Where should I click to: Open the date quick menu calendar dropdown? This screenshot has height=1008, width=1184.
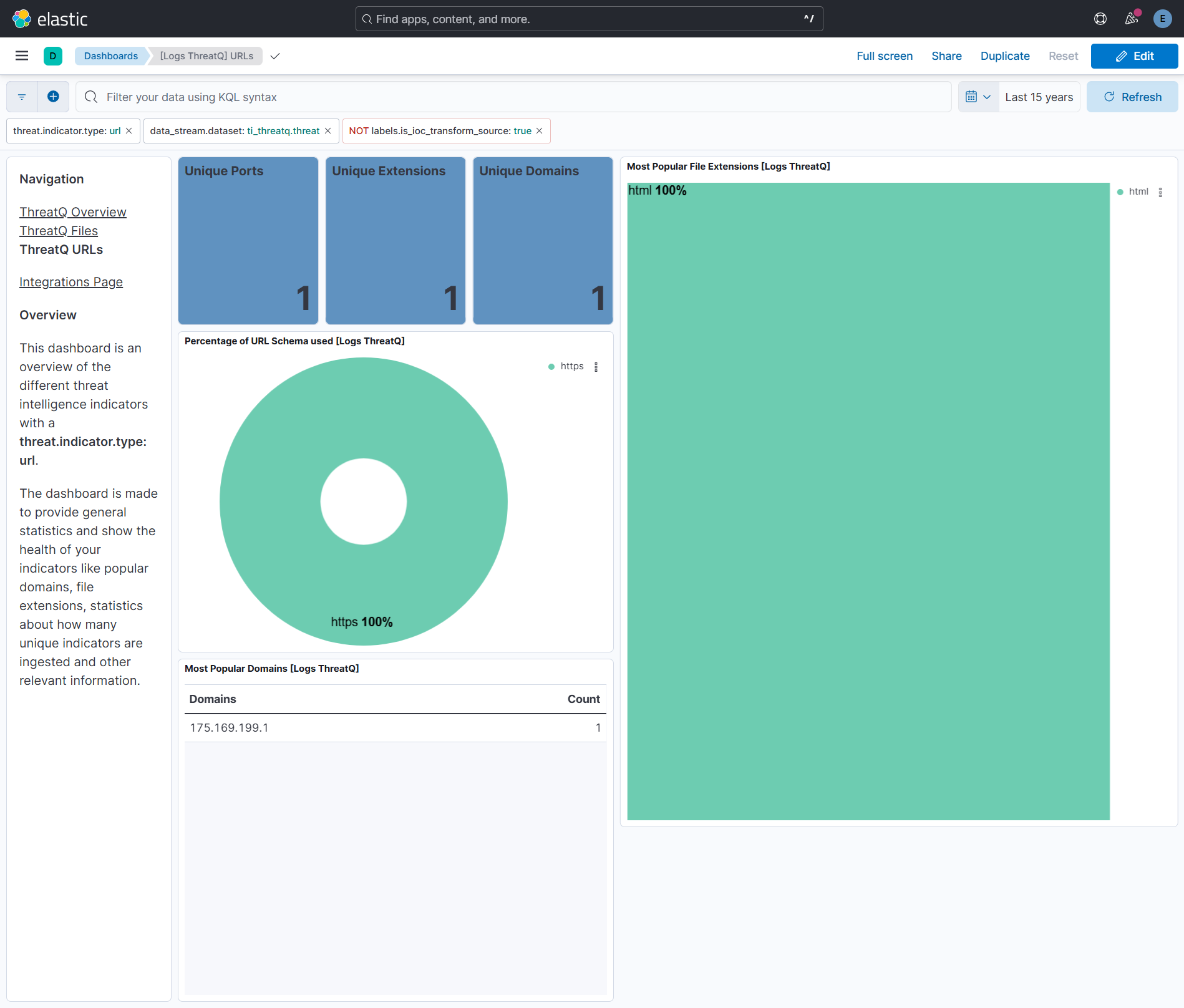coord(978,97)
